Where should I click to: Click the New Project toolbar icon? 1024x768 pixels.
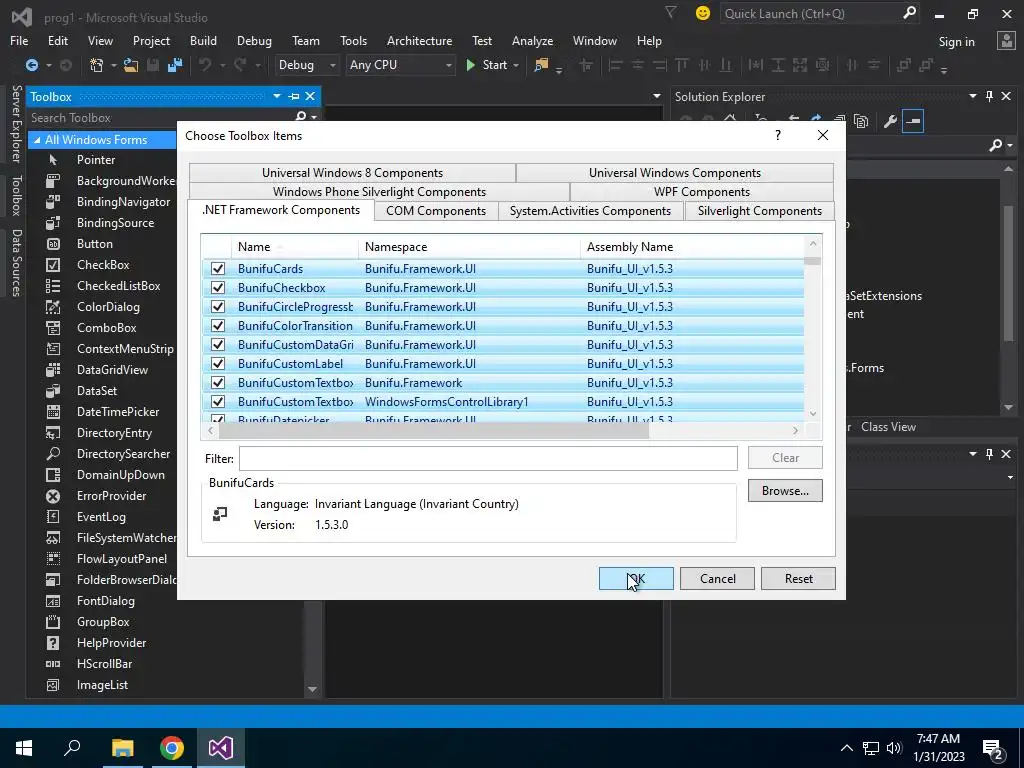pos(97,65)
